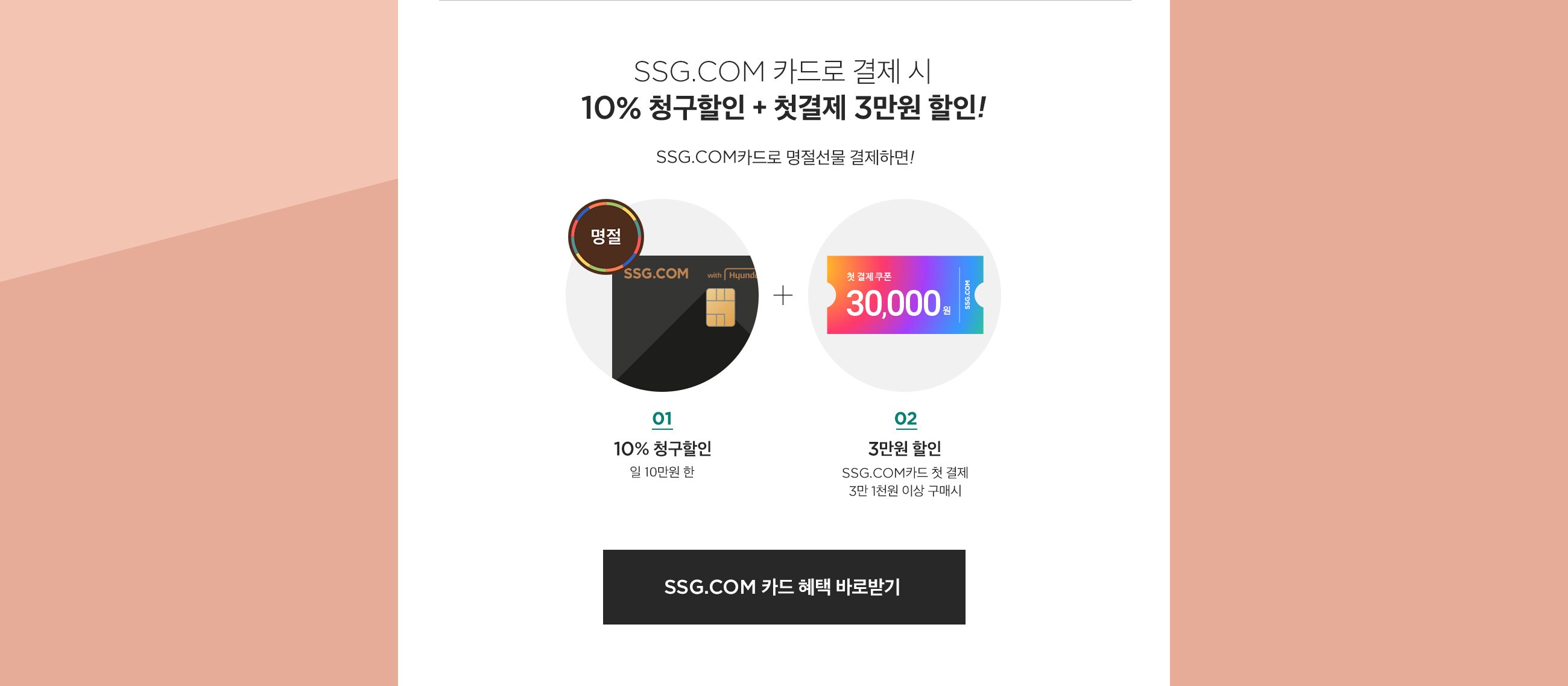Viewport: 1568px width, 686px height.
Task: Click the 10% 청구할인 label
Action: click(x=662, y=448)
